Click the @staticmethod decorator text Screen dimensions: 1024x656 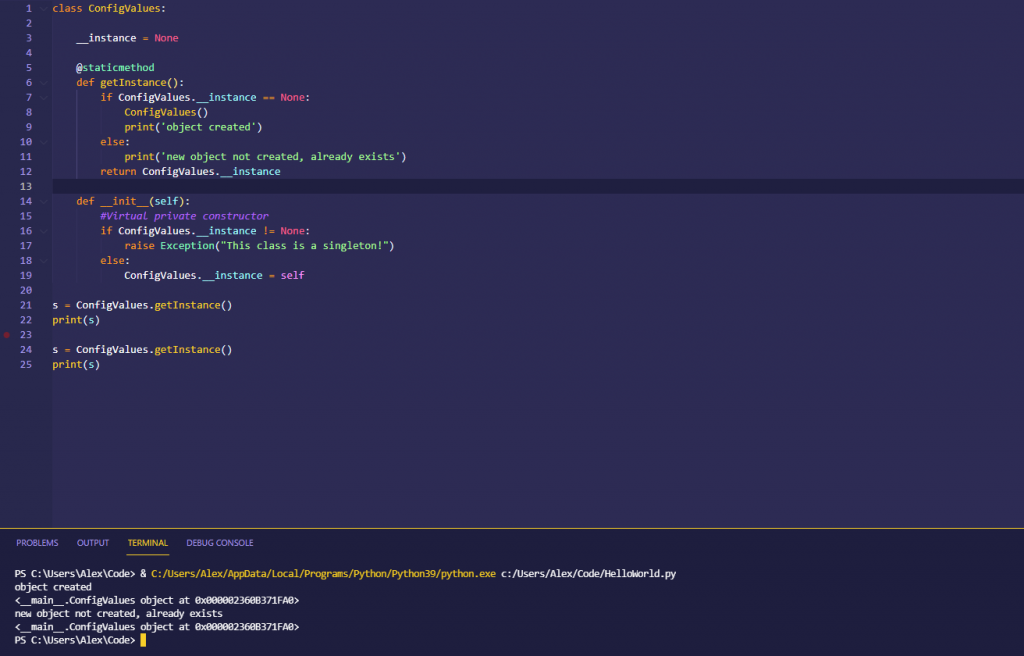tap(116, 67)
